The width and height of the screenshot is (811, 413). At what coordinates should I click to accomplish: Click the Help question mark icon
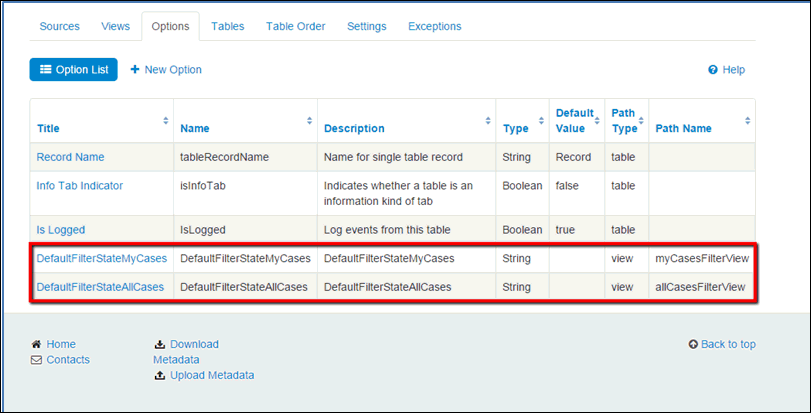(712, 70)
